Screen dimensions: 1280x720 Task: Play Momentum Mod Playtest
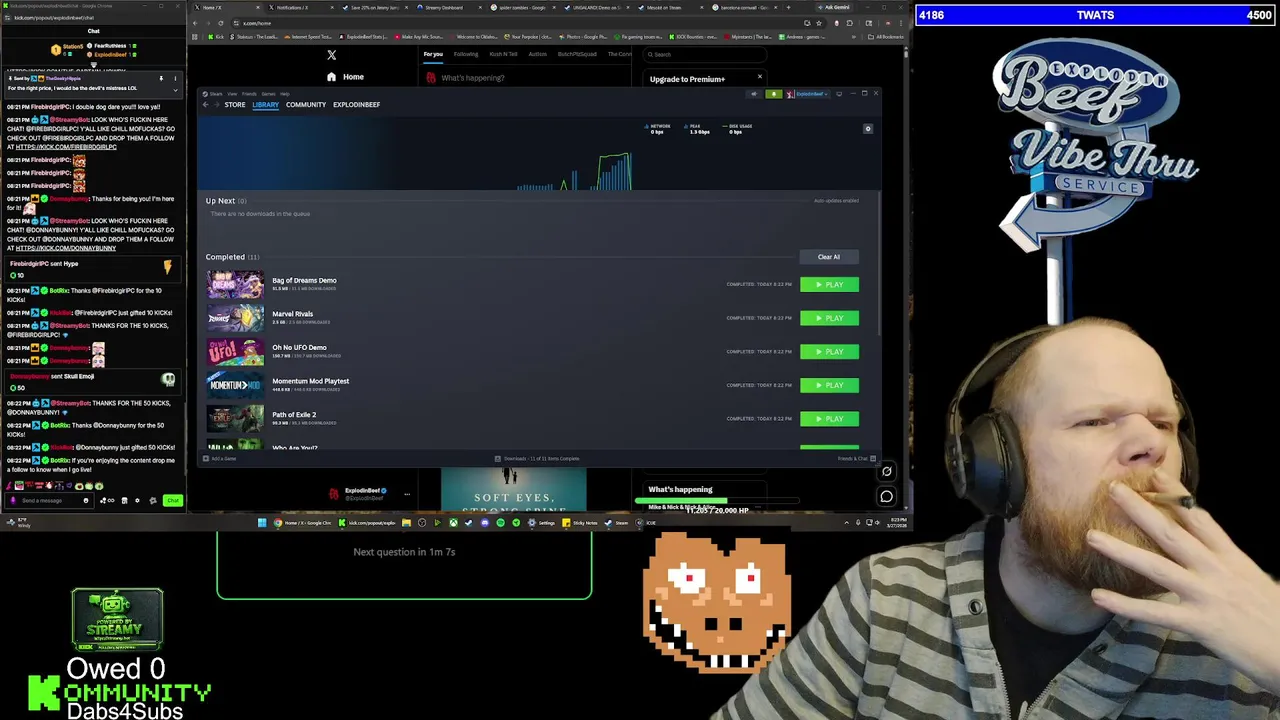coord(829,385)
